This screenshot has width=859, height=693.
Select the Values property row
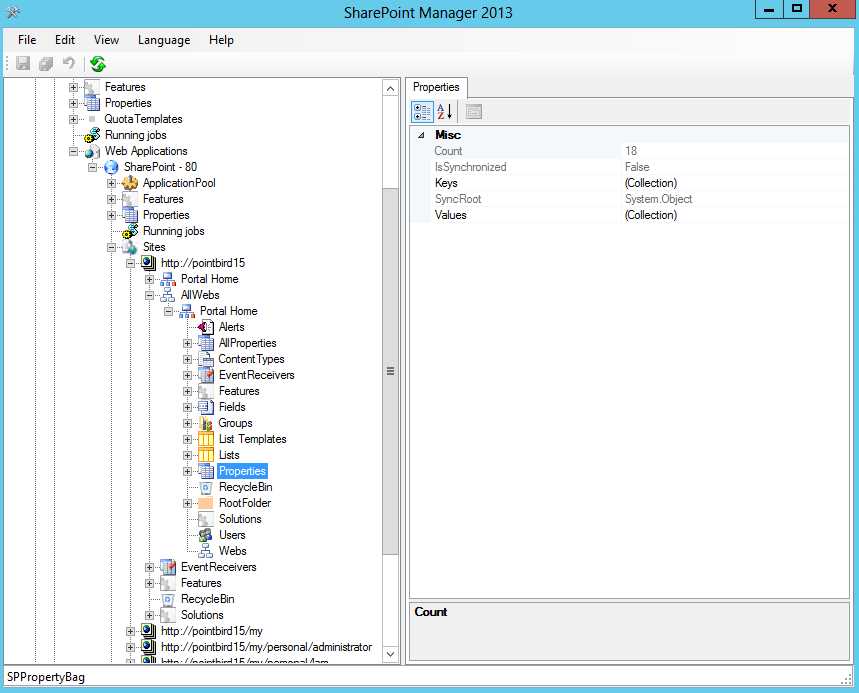pos(629,215)
